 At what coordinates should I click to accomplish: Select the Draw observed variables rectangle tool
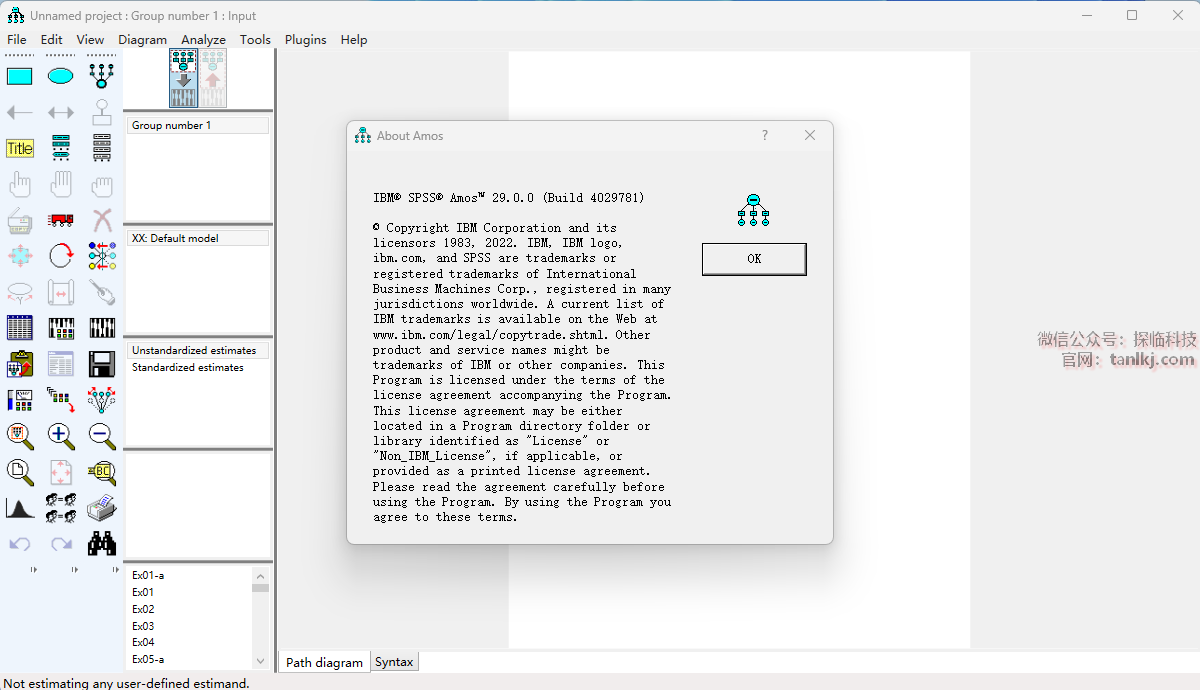point(20,76)
